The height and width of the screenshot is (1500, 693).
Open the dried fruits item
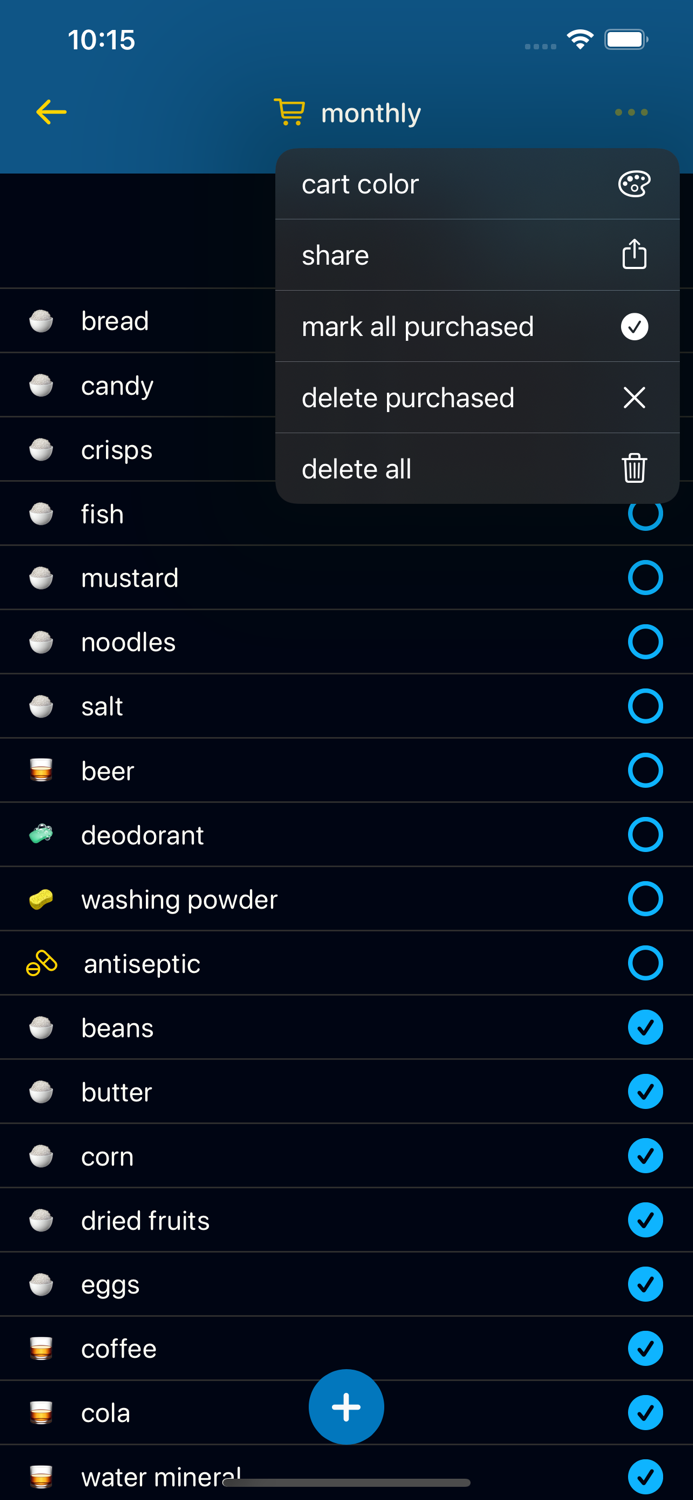[146, 1221]
